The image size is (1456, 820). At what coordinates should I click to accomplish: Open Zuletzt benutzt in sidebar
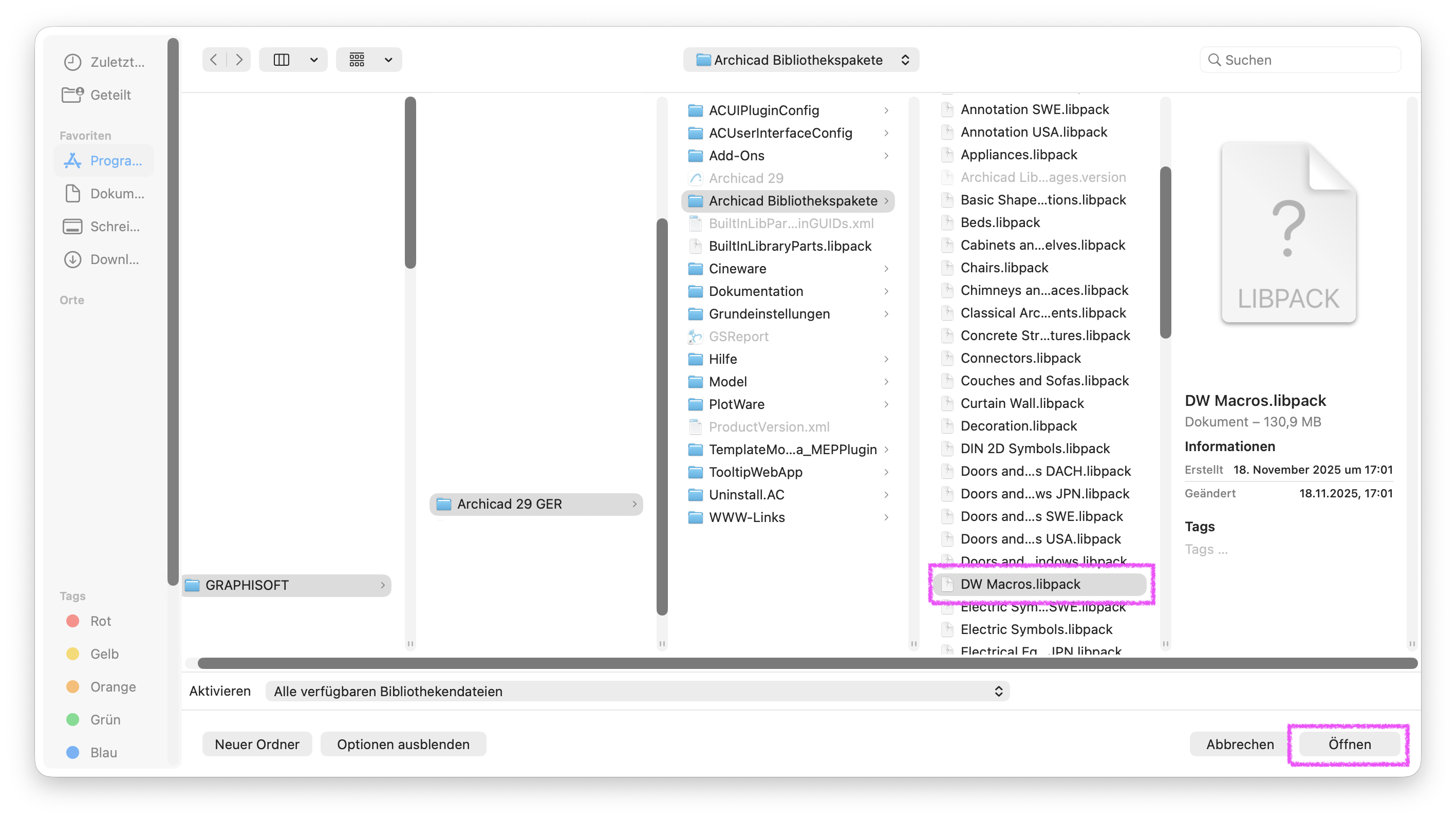[x=105, y=62]
